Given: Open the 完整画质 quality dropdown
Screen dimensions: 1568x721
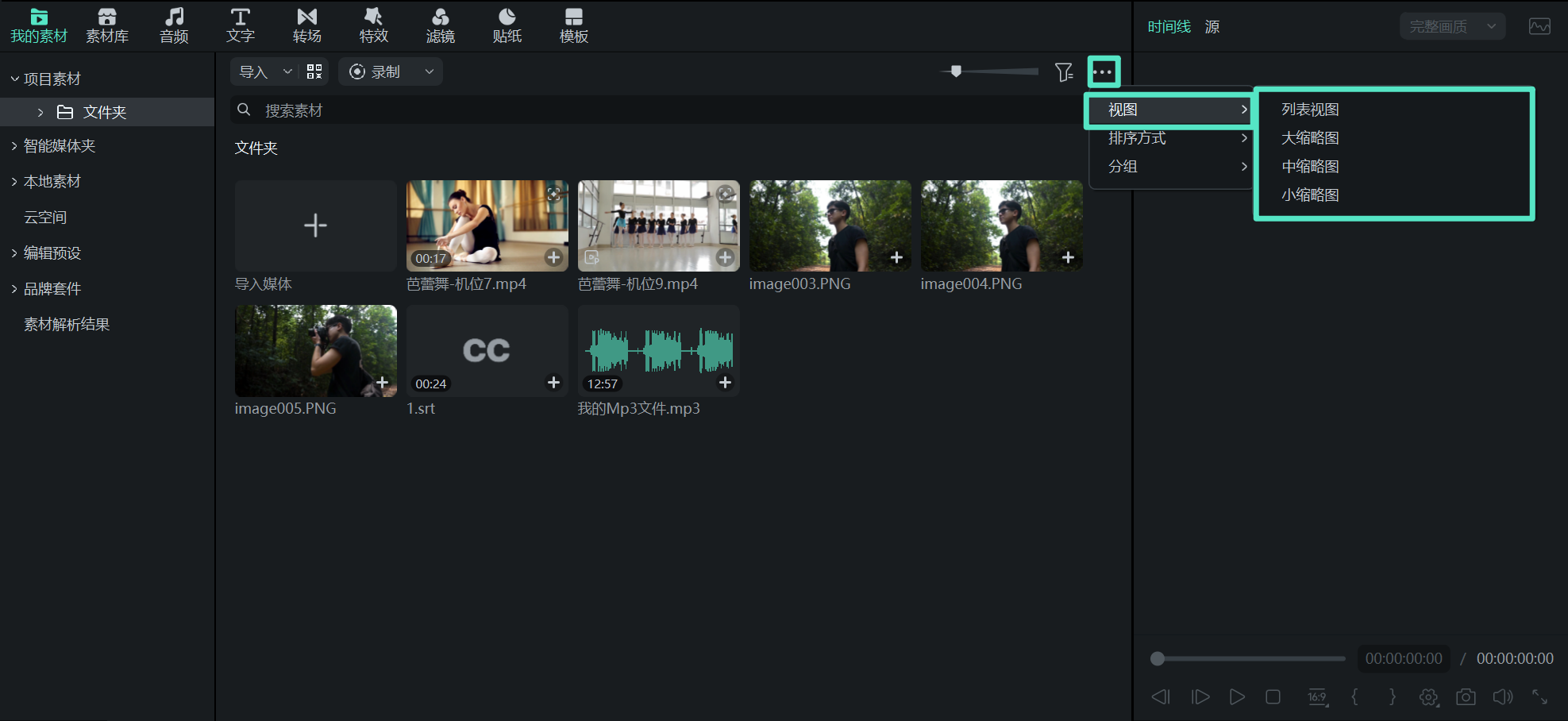Looking at the screenshot, I should (1452, 26).
